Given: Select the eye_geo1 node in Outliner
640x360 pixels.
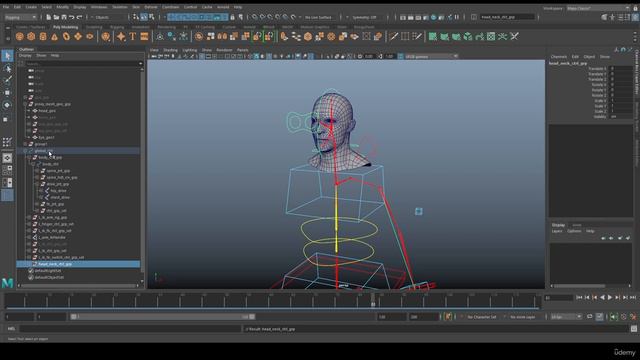Looking at the screenshot, I should coord(46,138).
